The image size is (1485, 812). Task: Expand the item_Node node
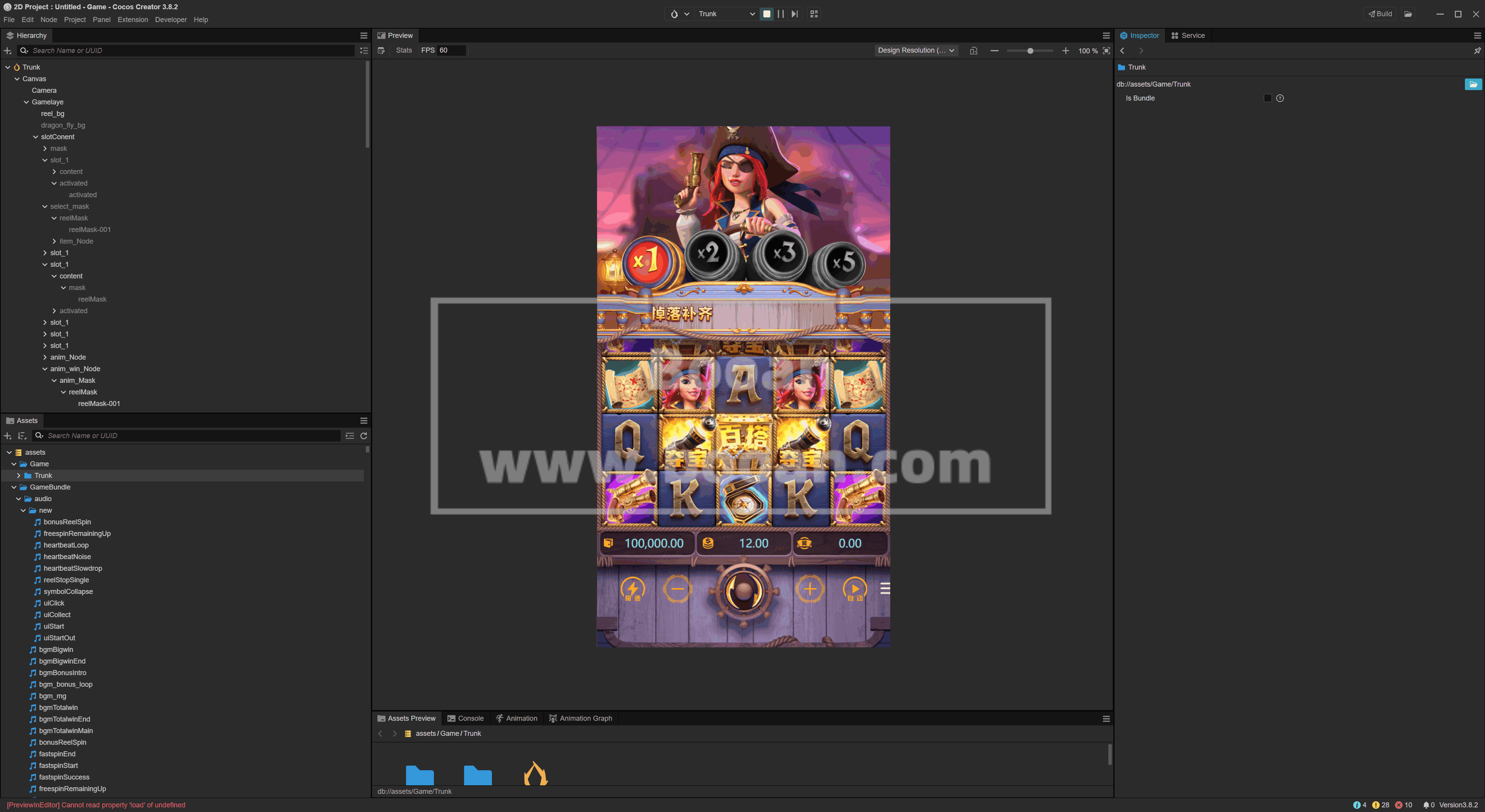(x=54, y=241)
